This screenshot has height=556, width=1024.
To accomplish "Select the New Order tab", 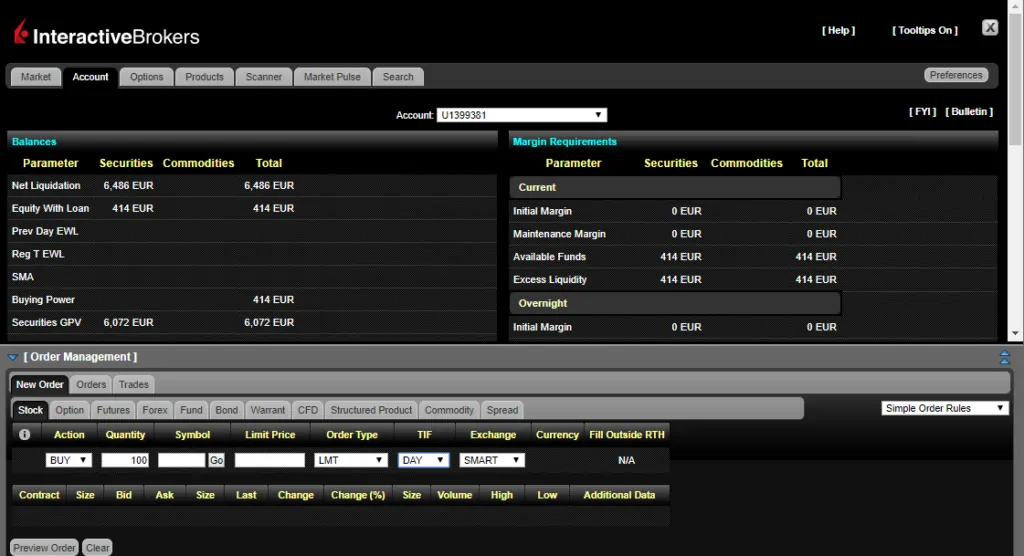I will 40,384.
